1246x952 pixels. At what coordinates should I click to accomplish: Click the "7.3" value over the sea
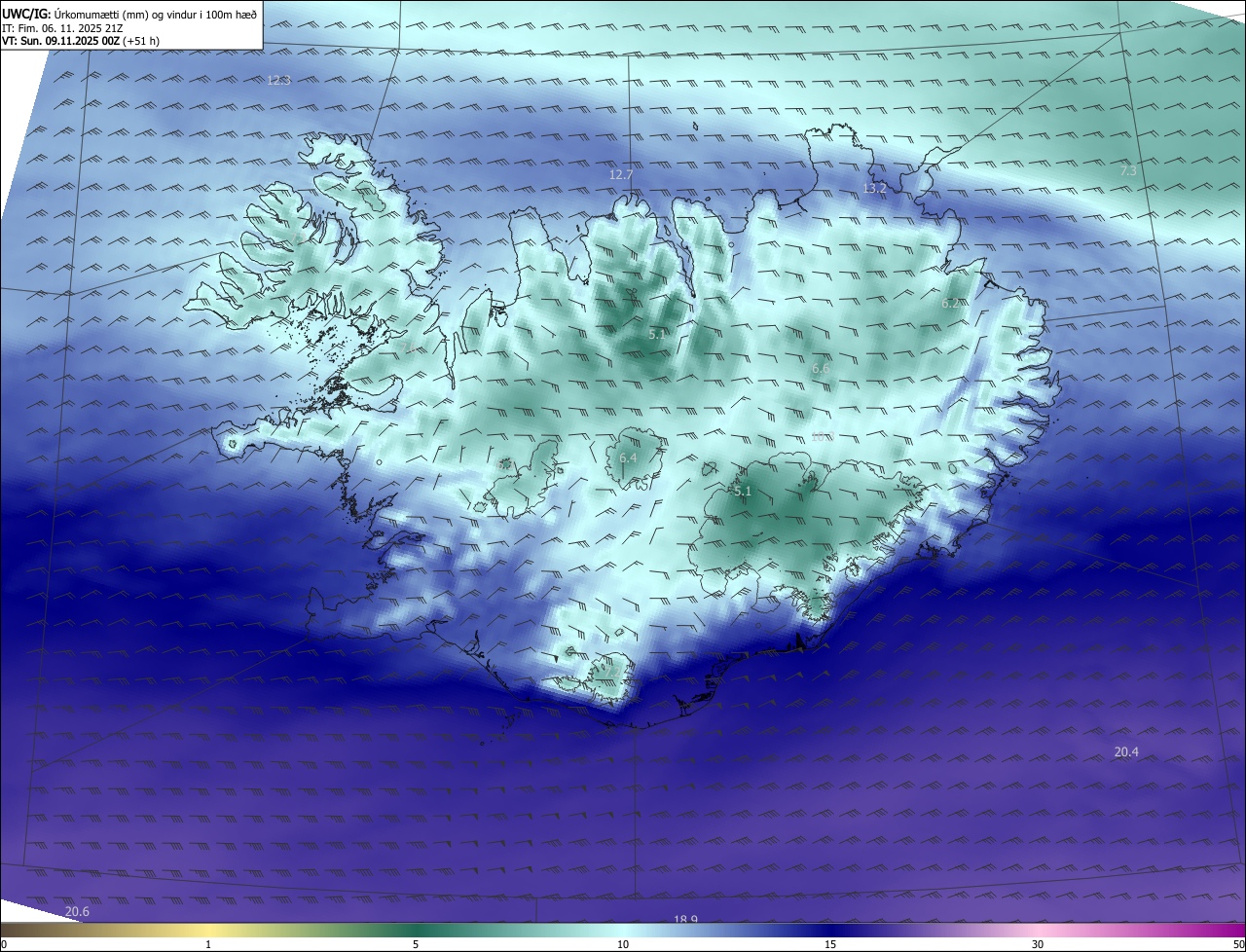[x=1128, y=170]
